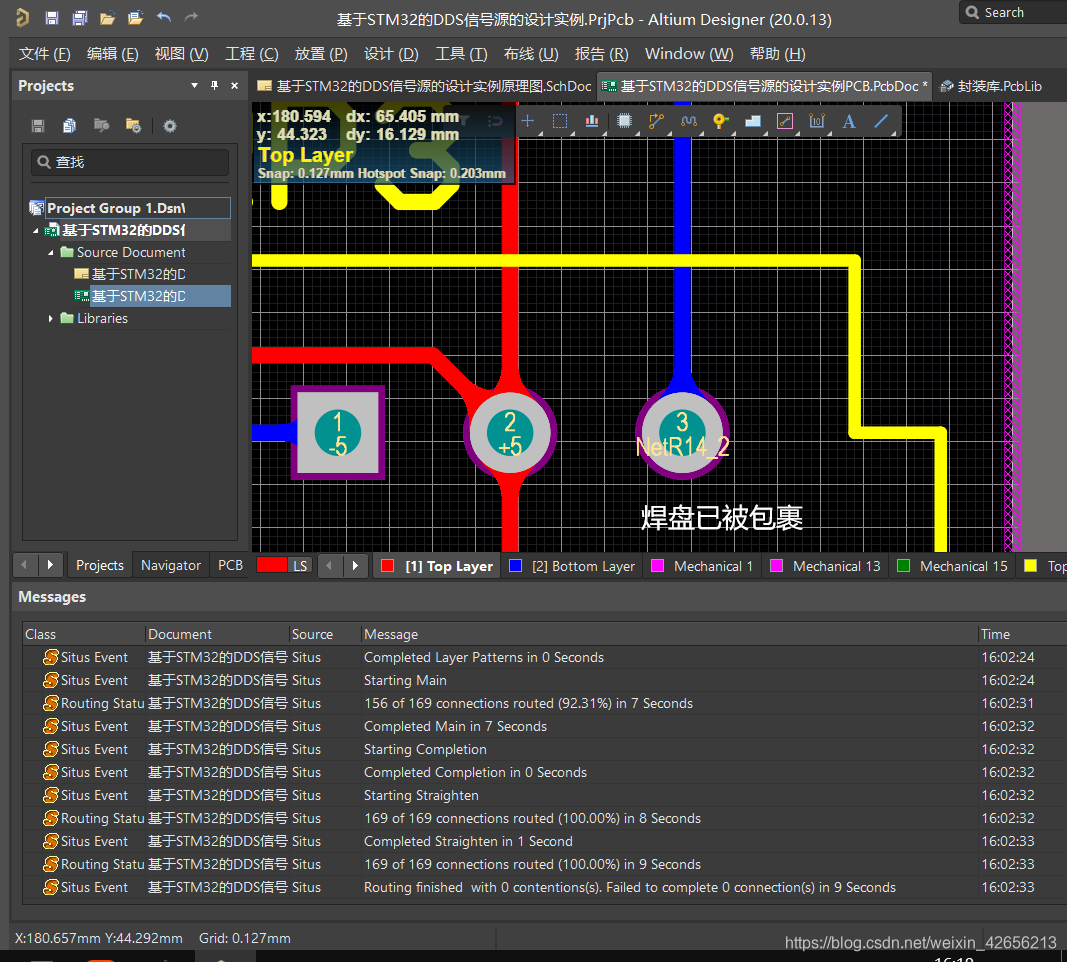This screenshot has height=962, width=1067.
Task: Select the dashed selection rectangle tool
Action: (x=560, y=122)
